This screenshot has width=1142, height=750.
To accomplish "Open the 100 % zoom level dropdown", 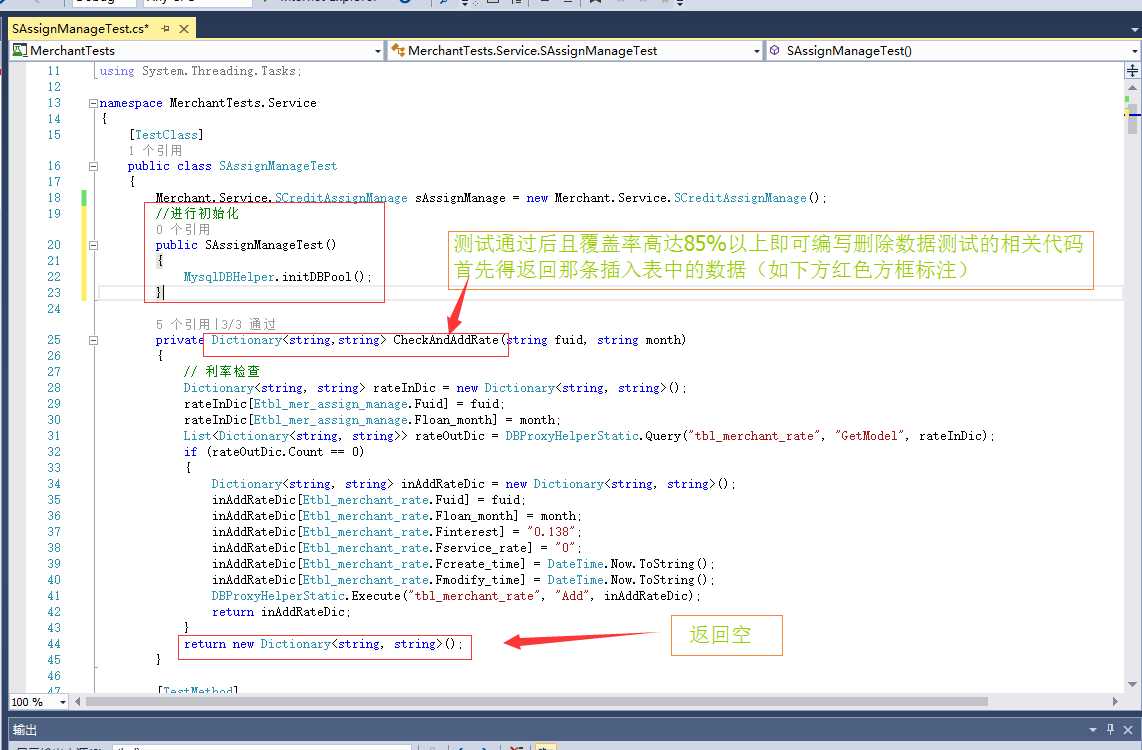I will [63, 702].
